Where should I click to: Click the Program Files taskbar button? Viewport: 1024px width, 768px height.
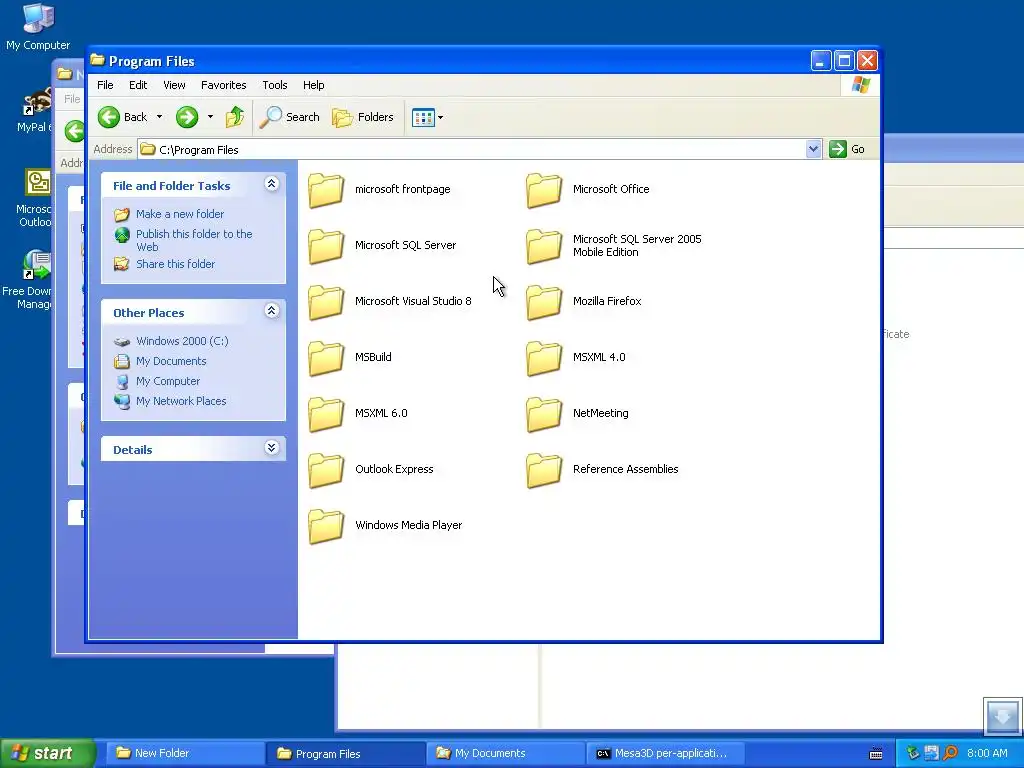[x=344, y=754]
